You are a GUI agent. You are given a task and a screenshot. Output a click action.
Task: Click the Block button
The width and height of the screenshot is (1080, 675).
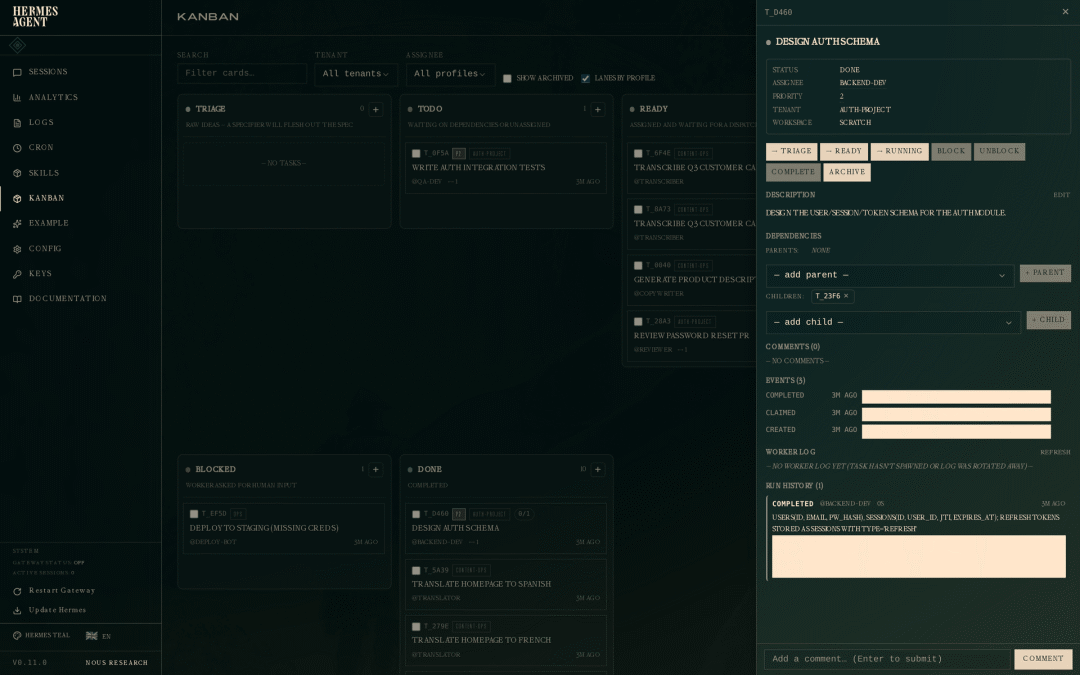click(x=951, y=152)
